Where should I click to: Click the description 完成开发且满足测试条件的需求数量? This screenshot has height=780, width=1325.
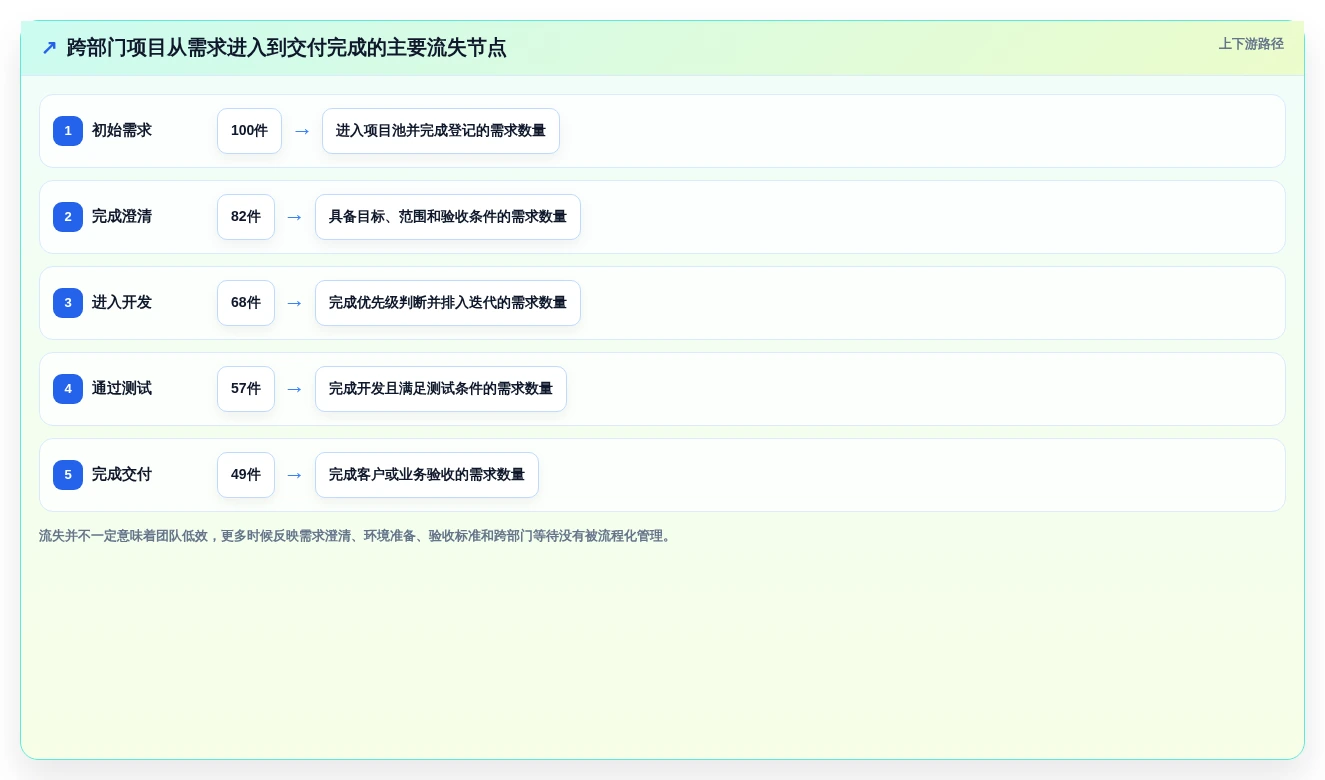[441, 389]
